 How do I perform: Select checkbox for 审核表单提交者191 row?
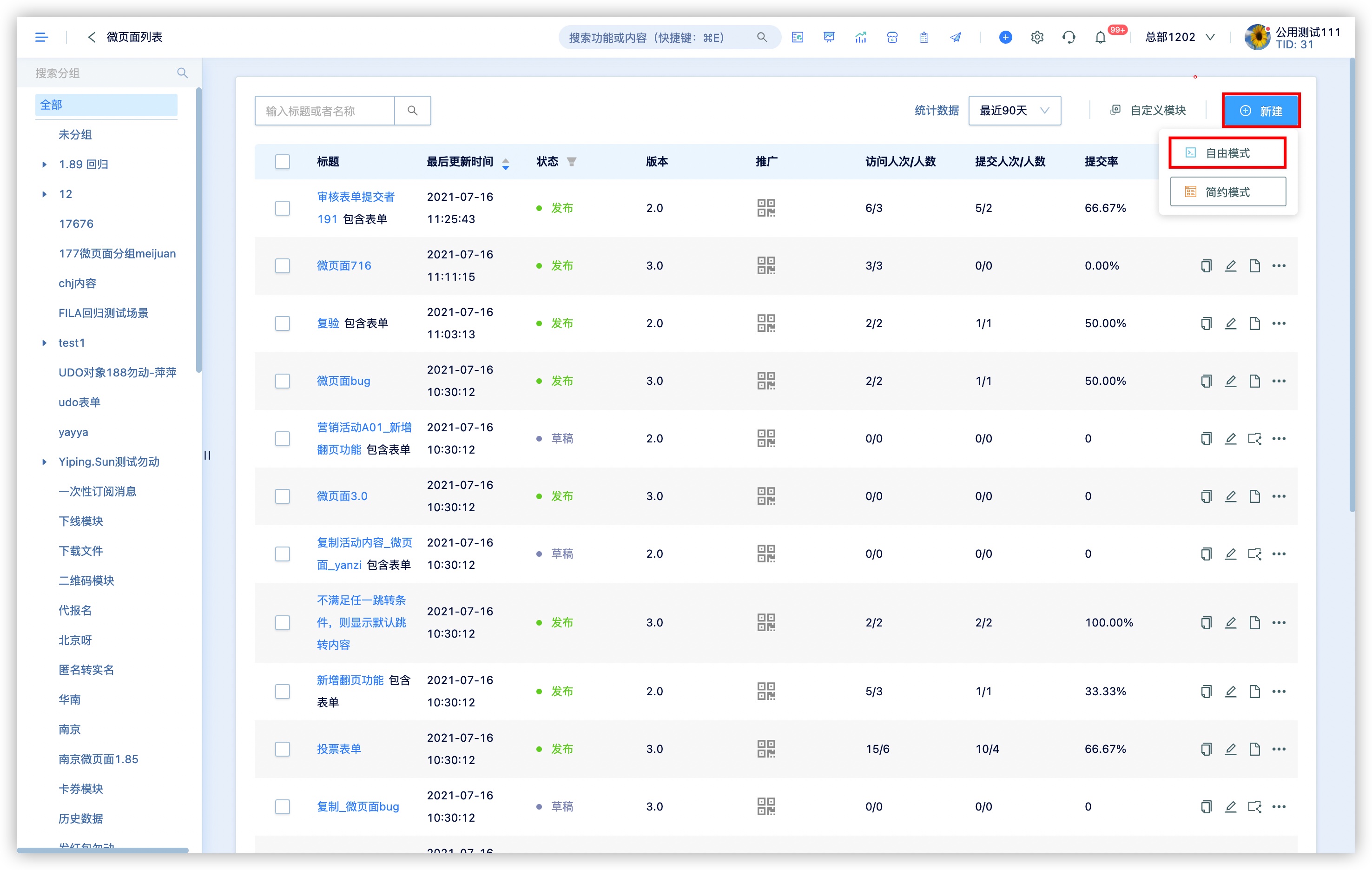[x=282, y=208]
